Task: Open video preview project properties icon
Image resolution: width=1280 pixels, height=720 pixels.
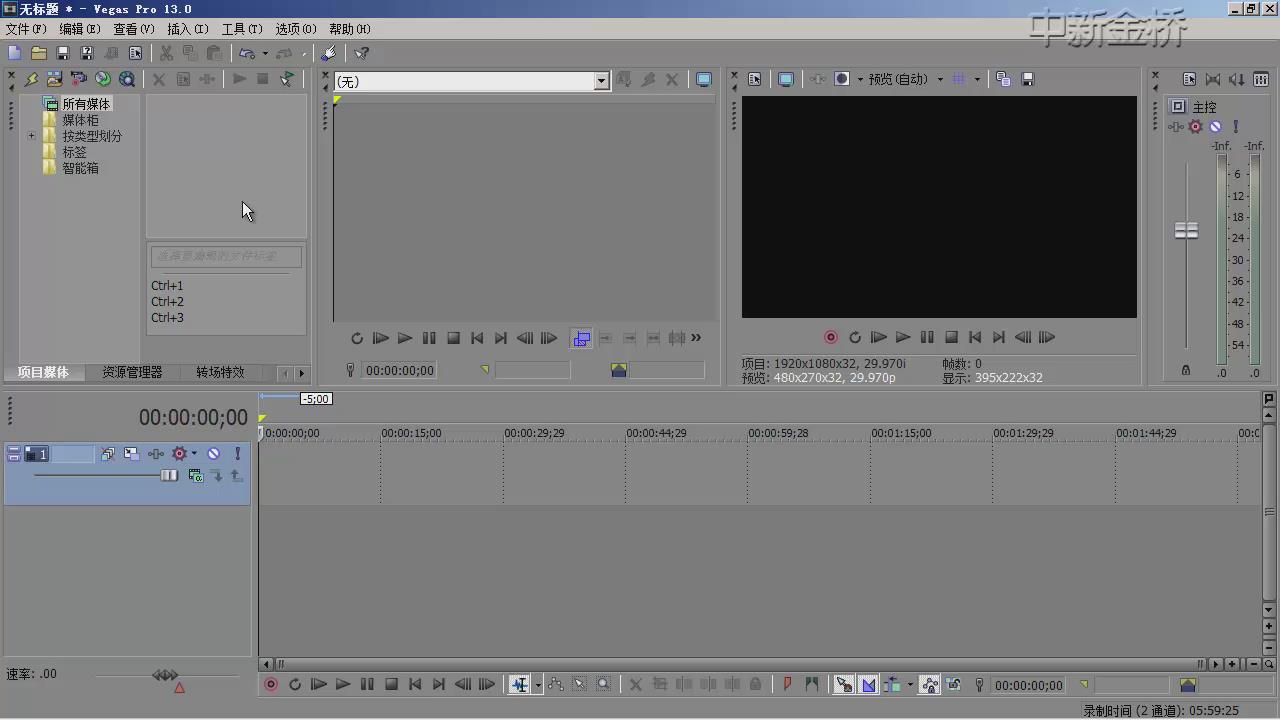Action: 755,79
